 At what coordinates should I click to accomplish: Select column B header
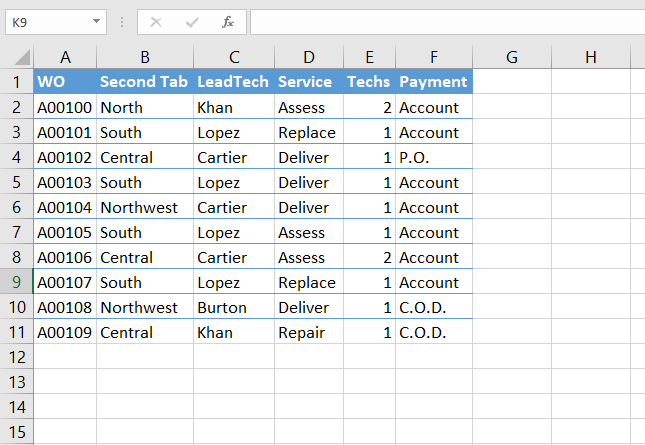(145, 57)
